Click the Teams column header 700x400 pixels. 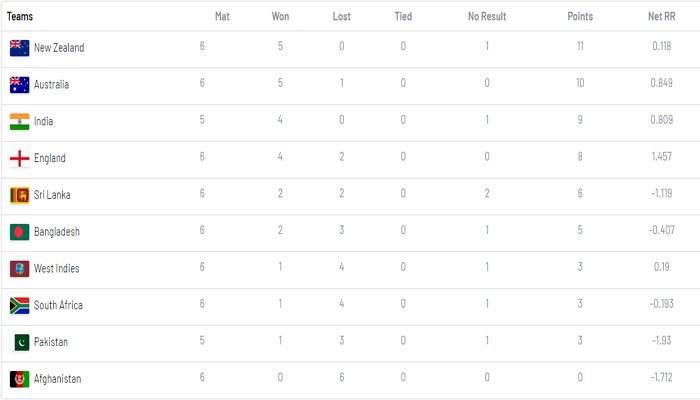pyautogui.click(x=20, y=16)
